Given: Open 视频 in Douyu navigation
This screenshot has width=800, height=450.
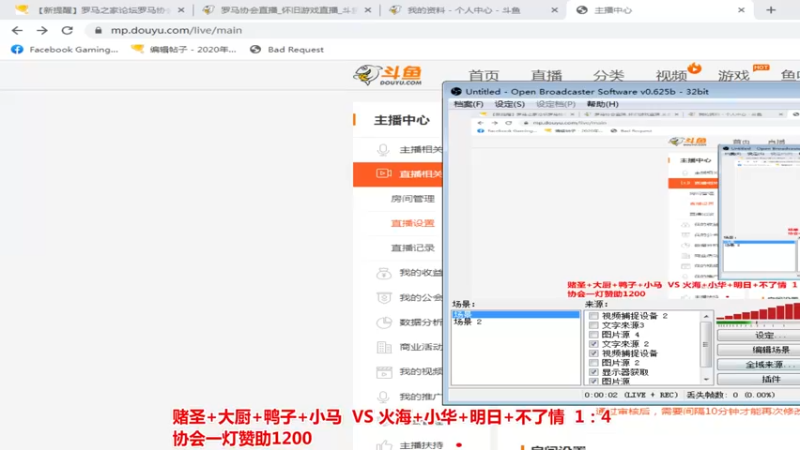Looking at the screenshot, I should [671, 76].
